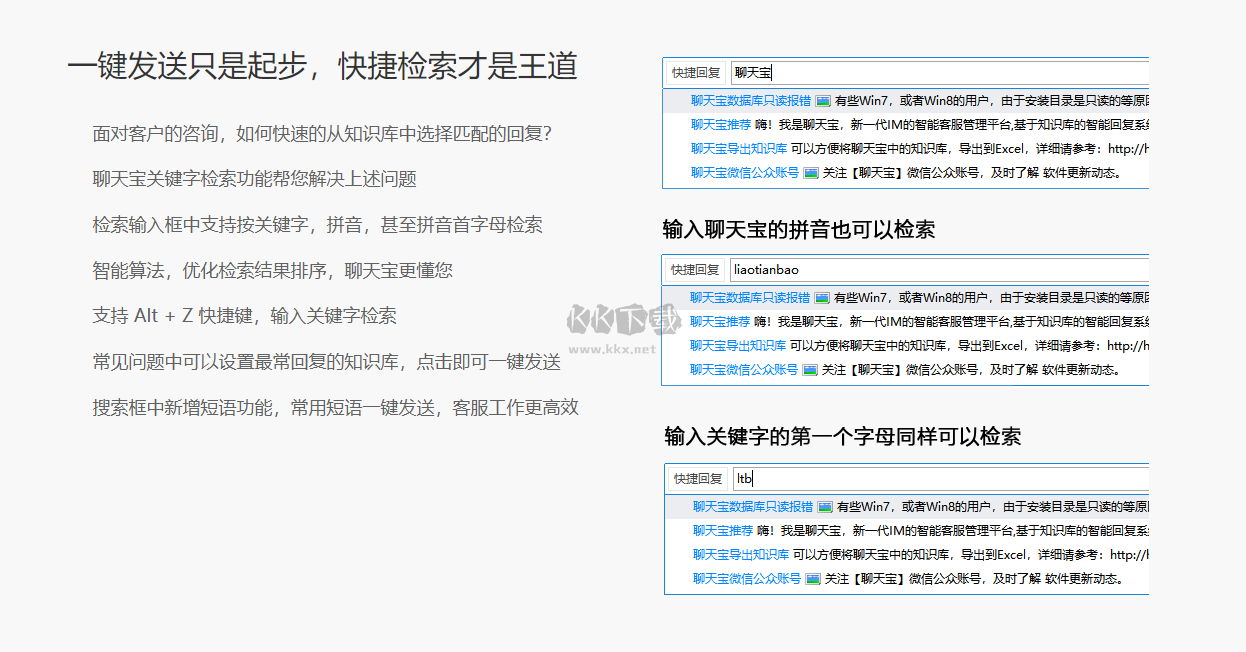
Task: Click 可以方便将聊天宝中的知识库 description in liaotianbao panel
Action: pos(969,346)
